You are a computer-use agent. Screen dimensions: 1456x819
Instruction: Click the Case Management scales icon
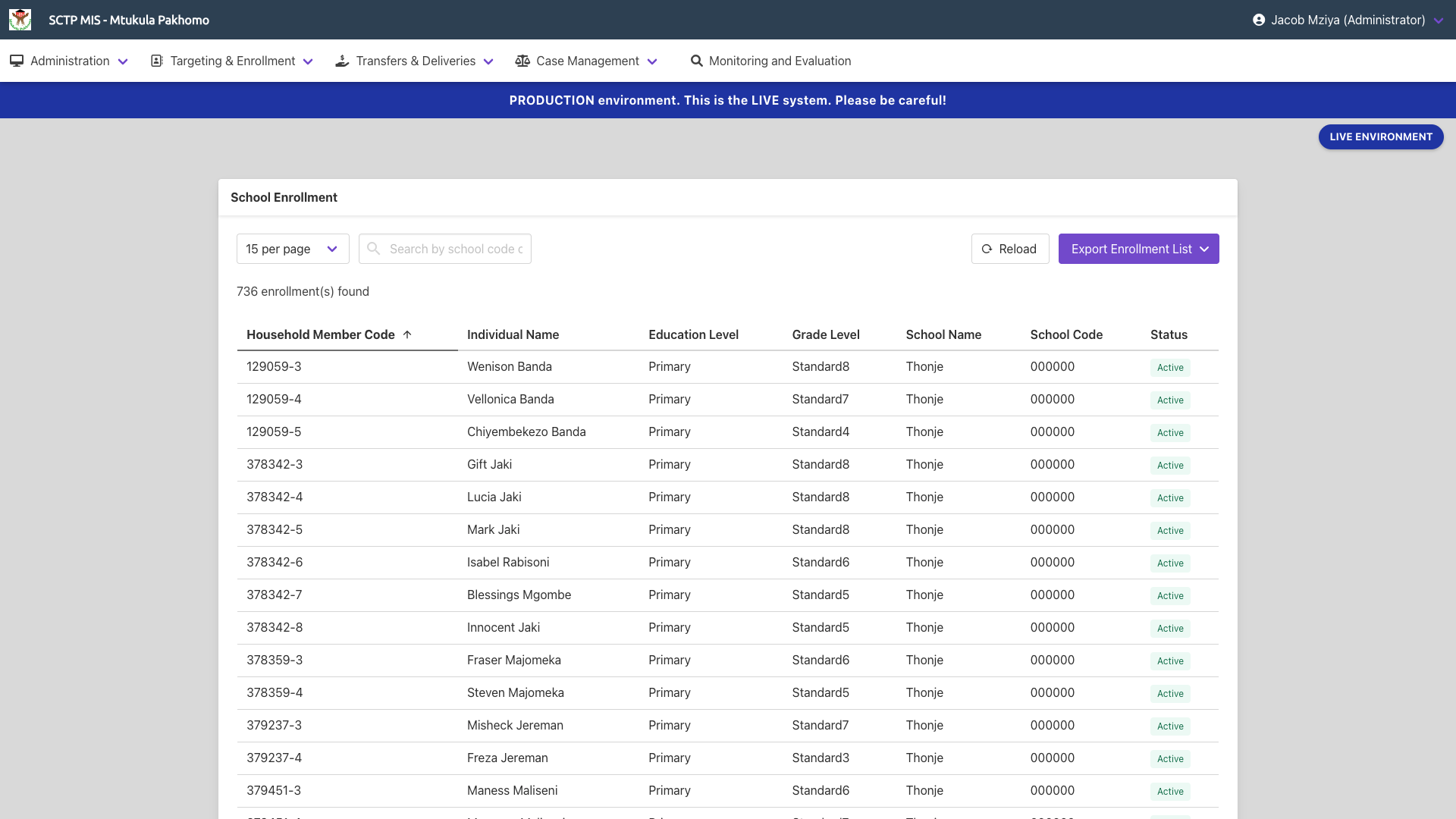coord(522,61)
